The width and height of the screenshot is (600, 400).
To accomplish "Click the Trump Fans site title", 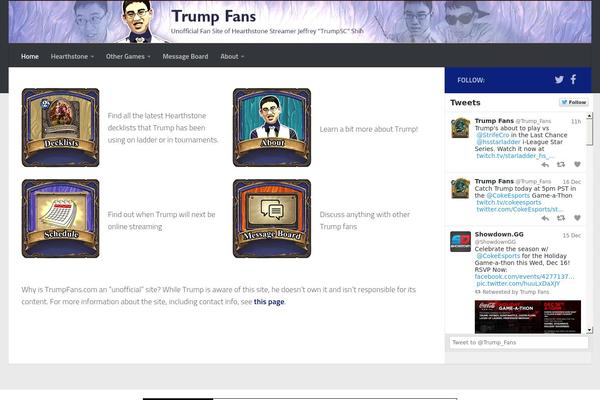I will 214,16.
